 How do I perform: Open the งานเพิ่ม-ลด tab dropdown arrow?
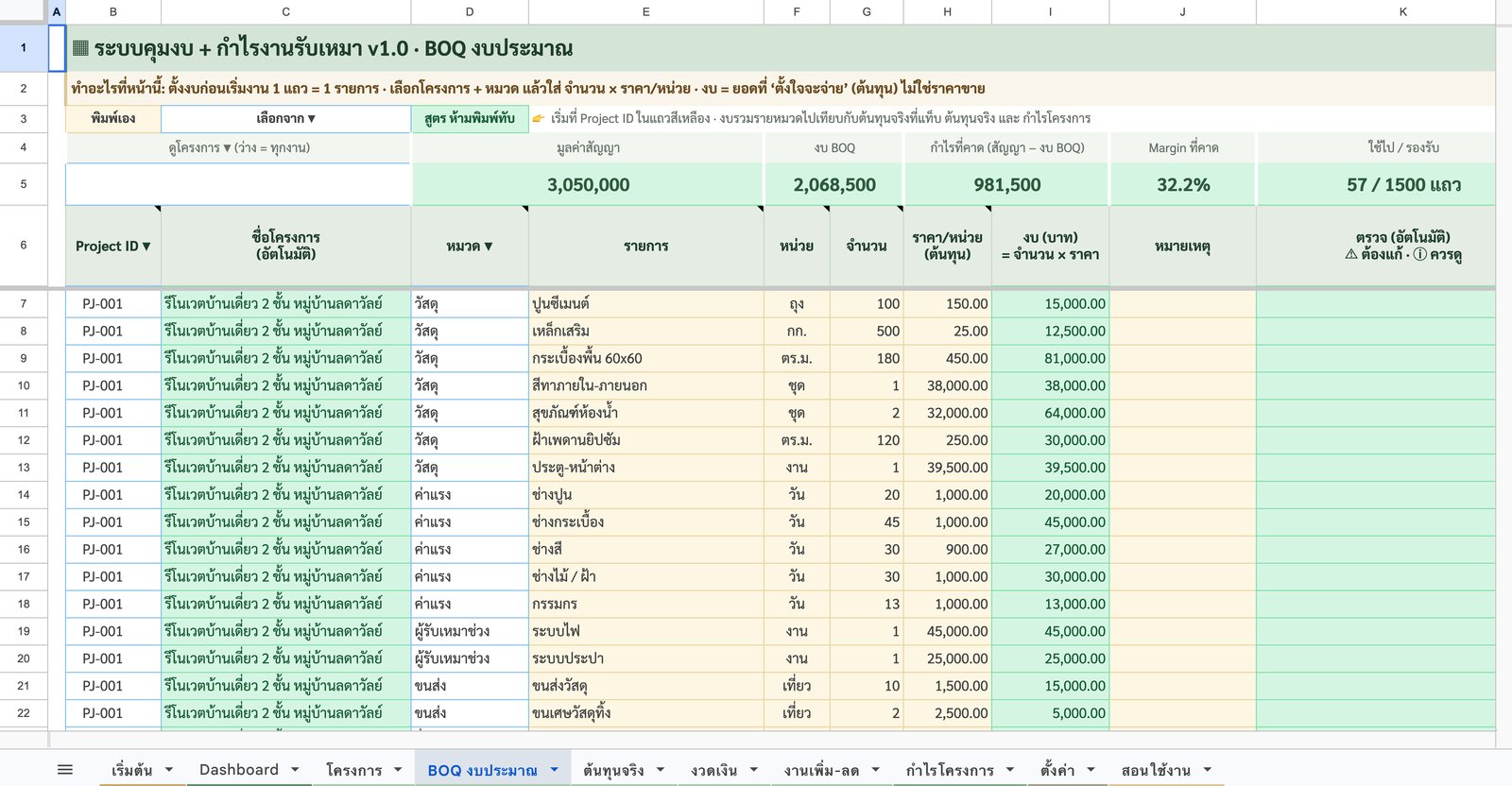[x=876, y=770]
